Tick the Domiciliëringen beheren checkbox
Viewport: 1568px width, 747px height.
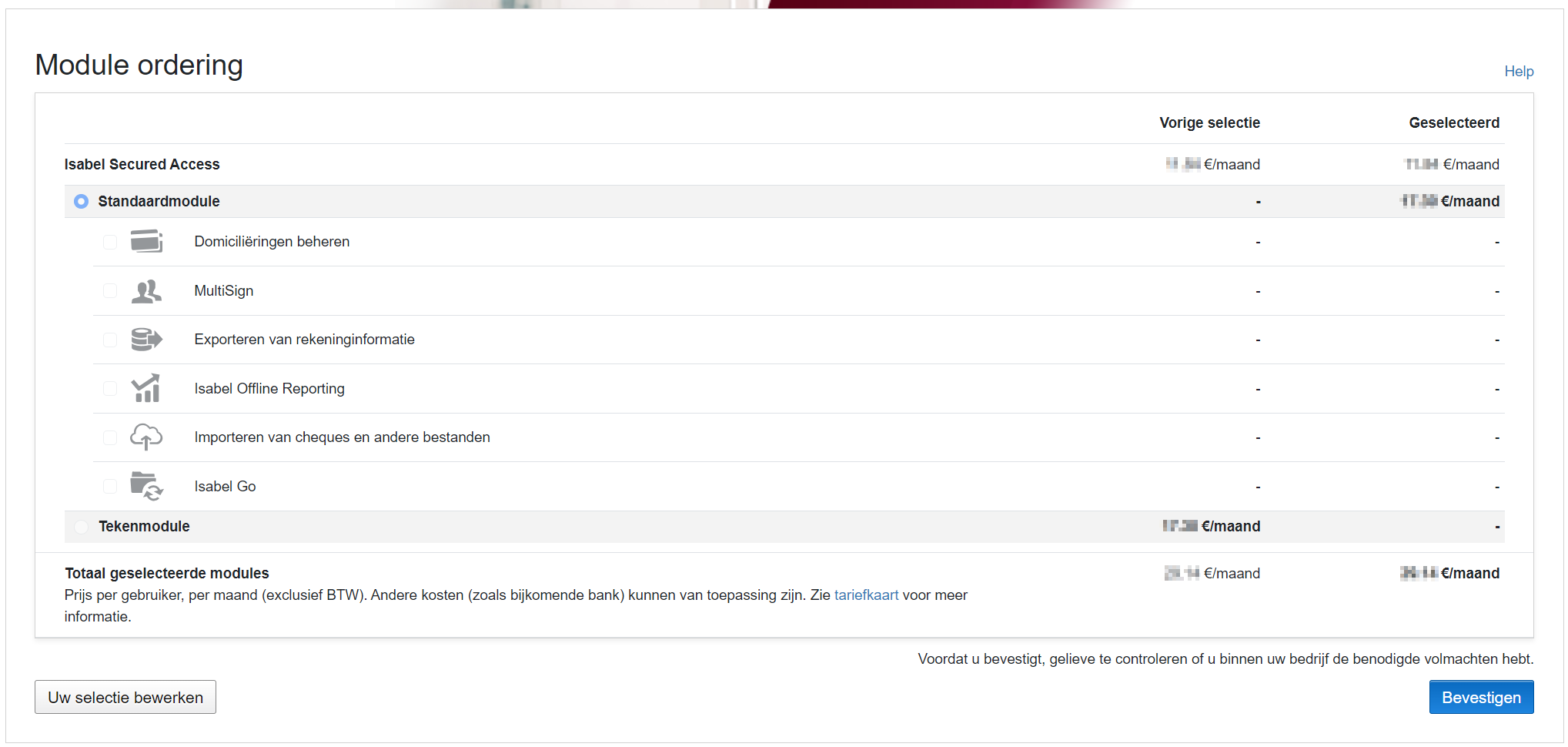pos(110,242)
